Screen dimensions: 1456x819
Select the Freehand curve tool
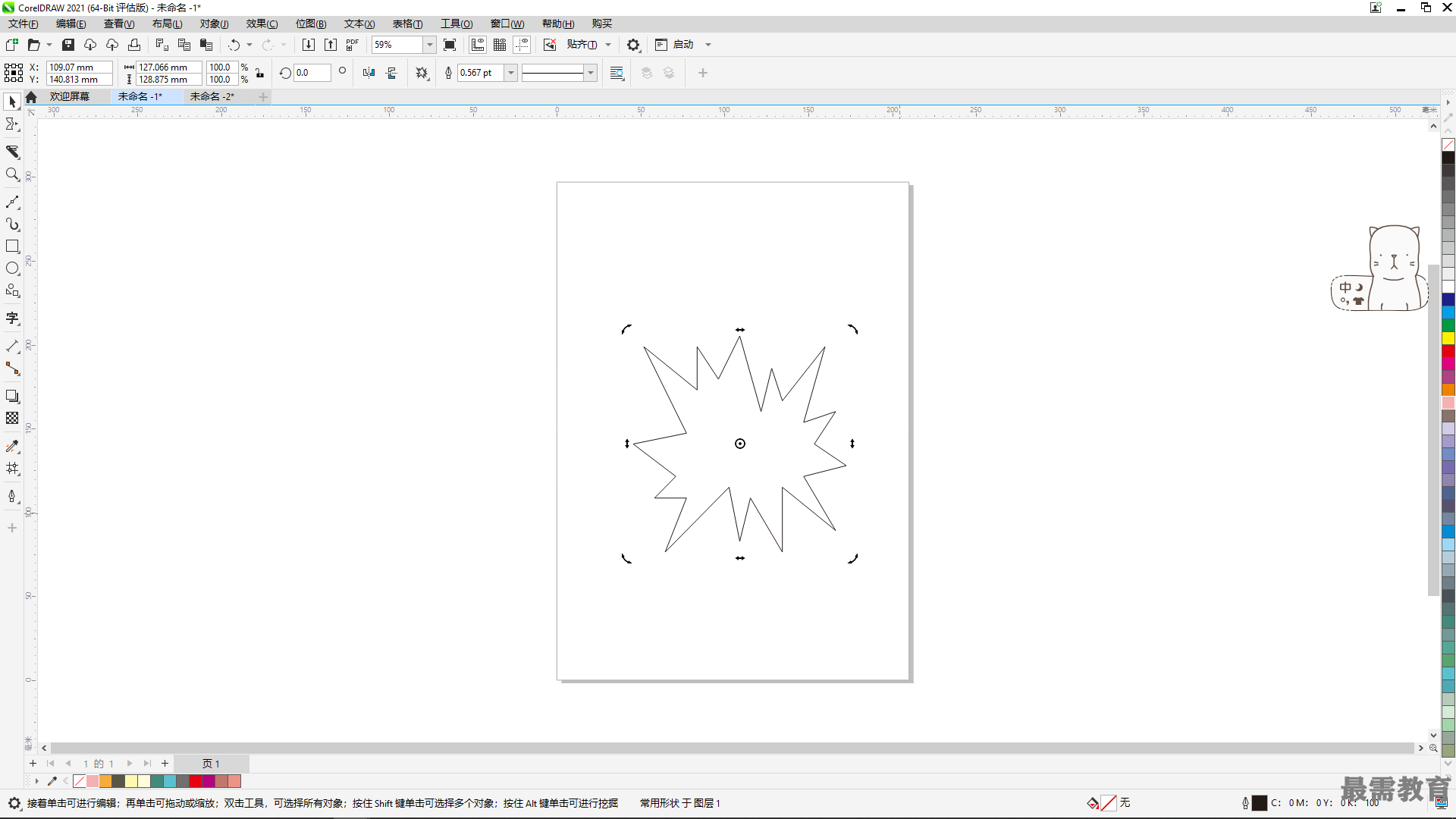coord(12,202)
